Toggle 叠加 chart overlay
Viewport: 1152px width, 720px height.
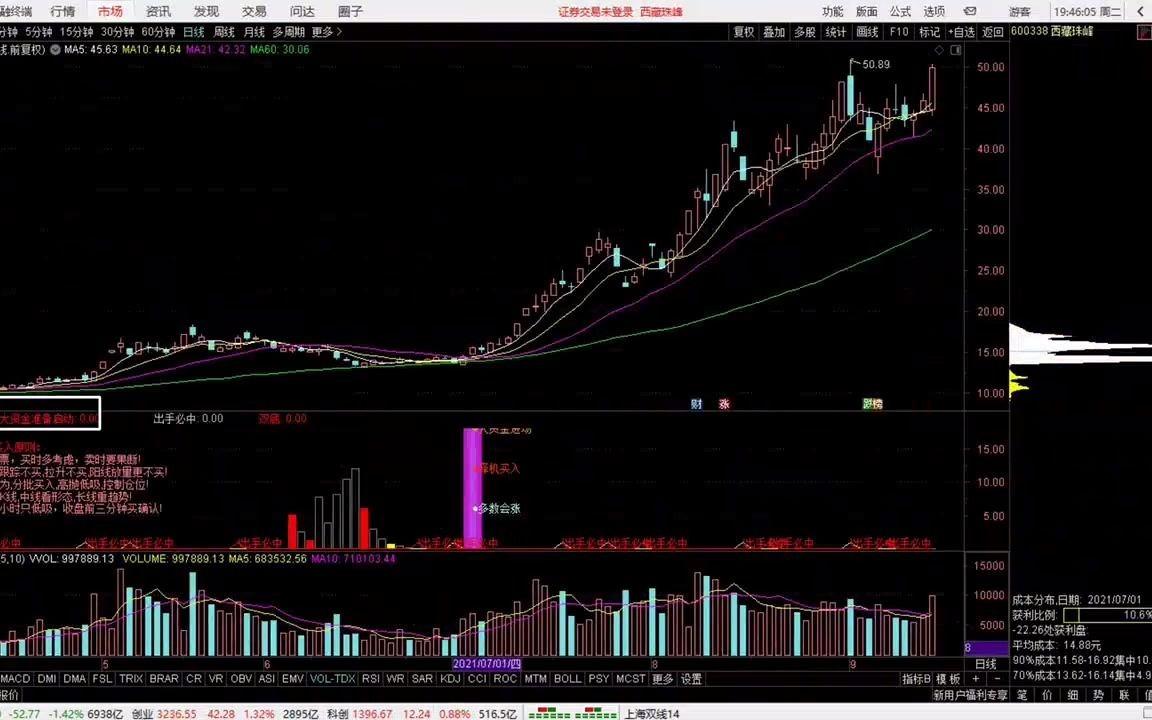pyautogui.click(x=774, y=31)
